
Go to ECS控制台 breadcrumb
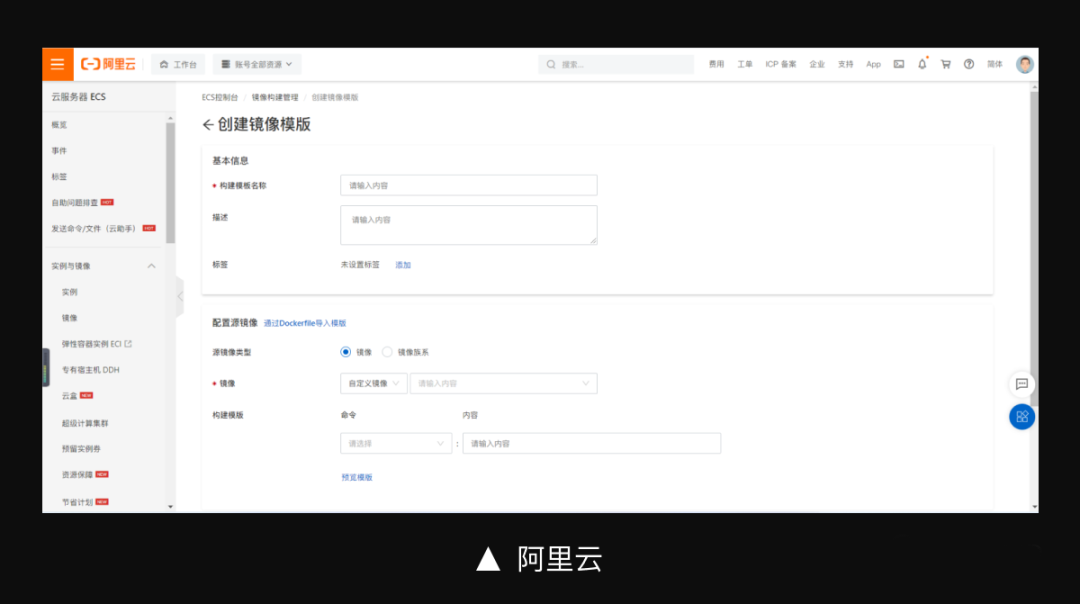click(220, 97)
